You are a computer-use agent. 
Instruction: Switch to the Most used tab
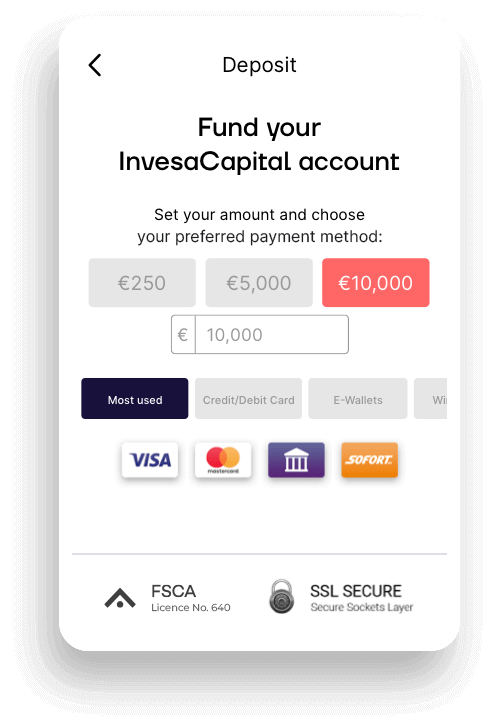tap(135, 399)
